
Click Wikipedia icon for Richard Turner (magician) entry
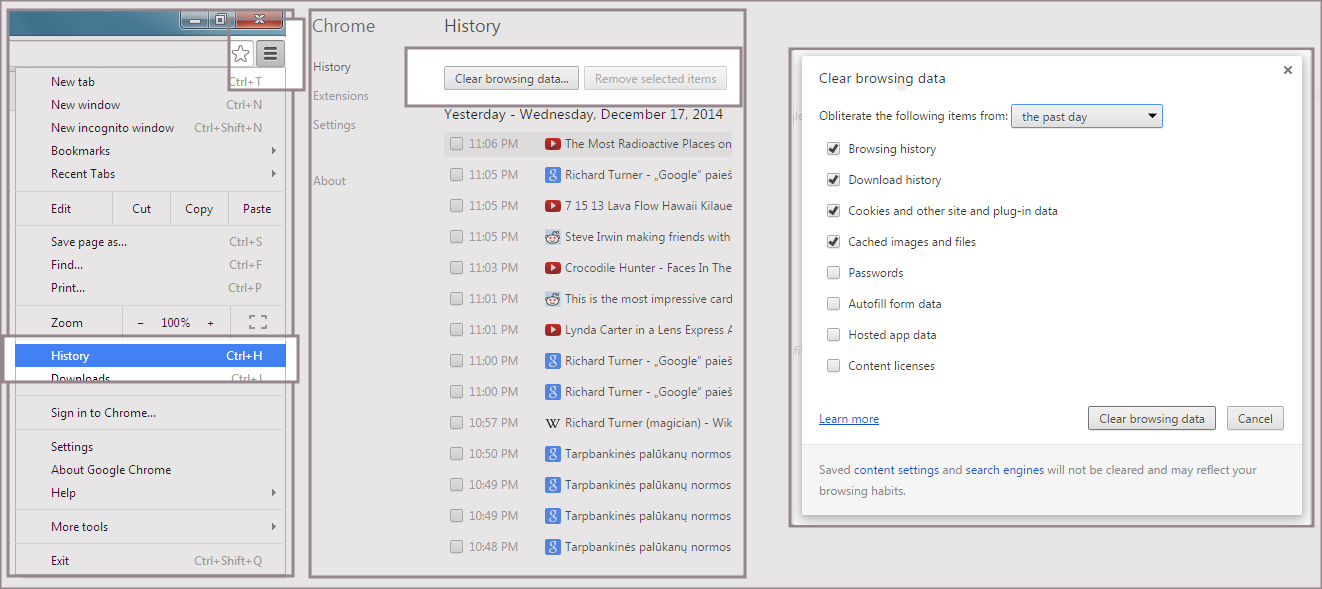coord(552,423)
